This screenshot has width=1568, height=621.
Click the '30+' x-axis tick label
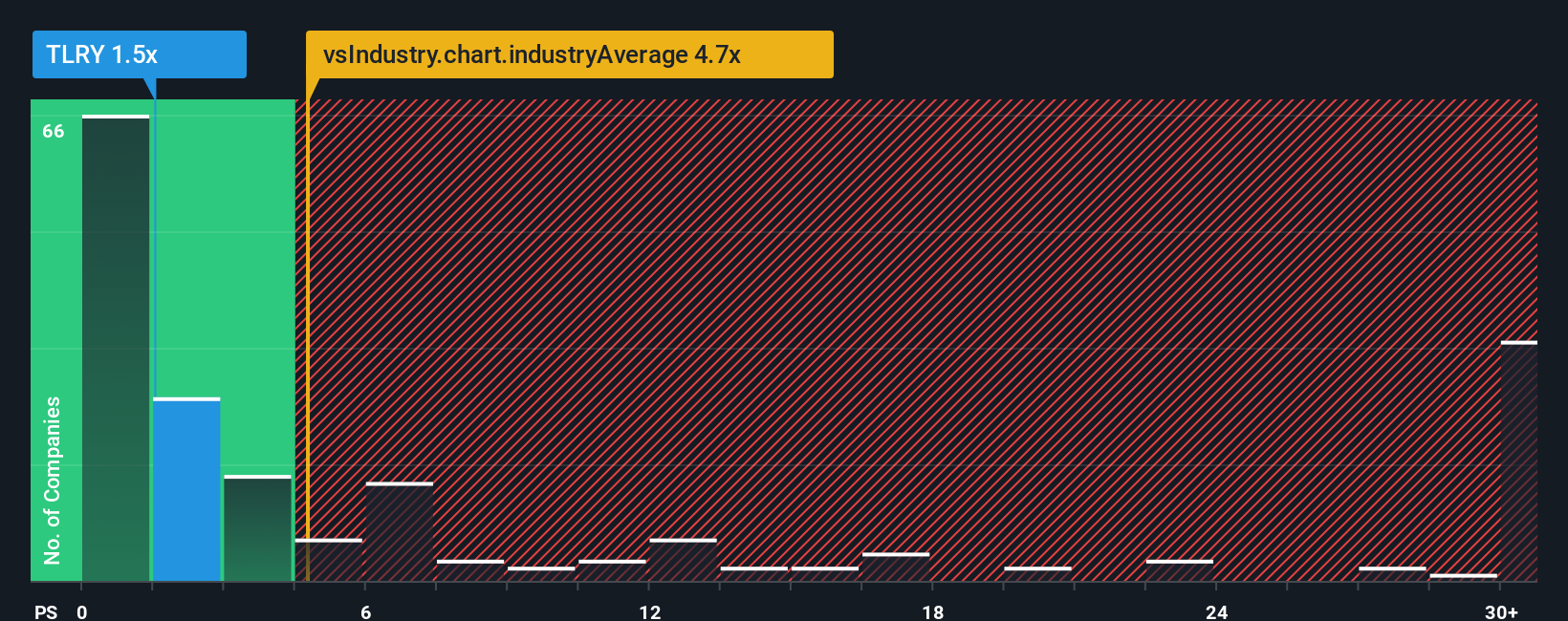pos(1501,611)
